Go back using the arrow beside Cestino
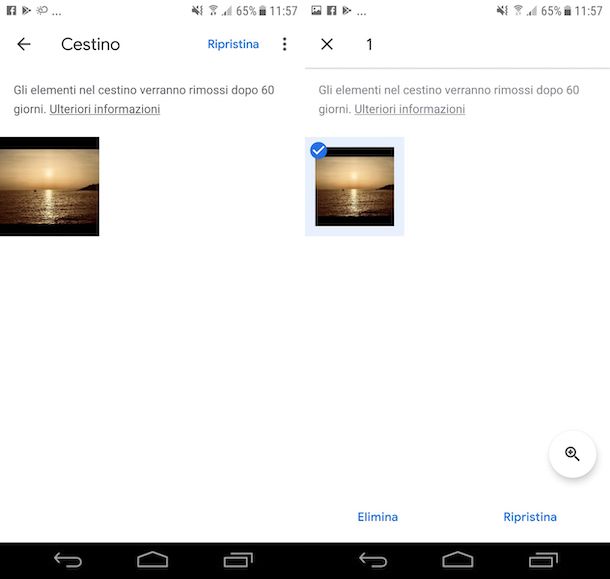Image resolution: width=610 pixels, height=579 pixels. tap(24, 44)
